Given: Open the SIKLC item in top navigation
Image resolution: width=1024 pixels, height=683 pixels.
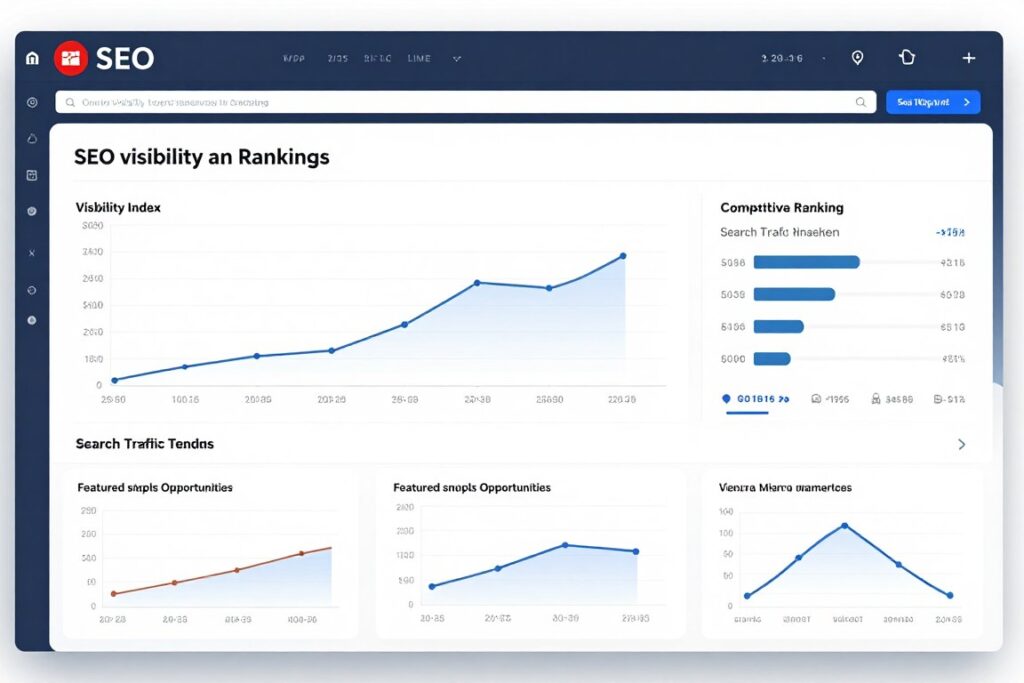Looking at the screenshot, I should [377, 58].
